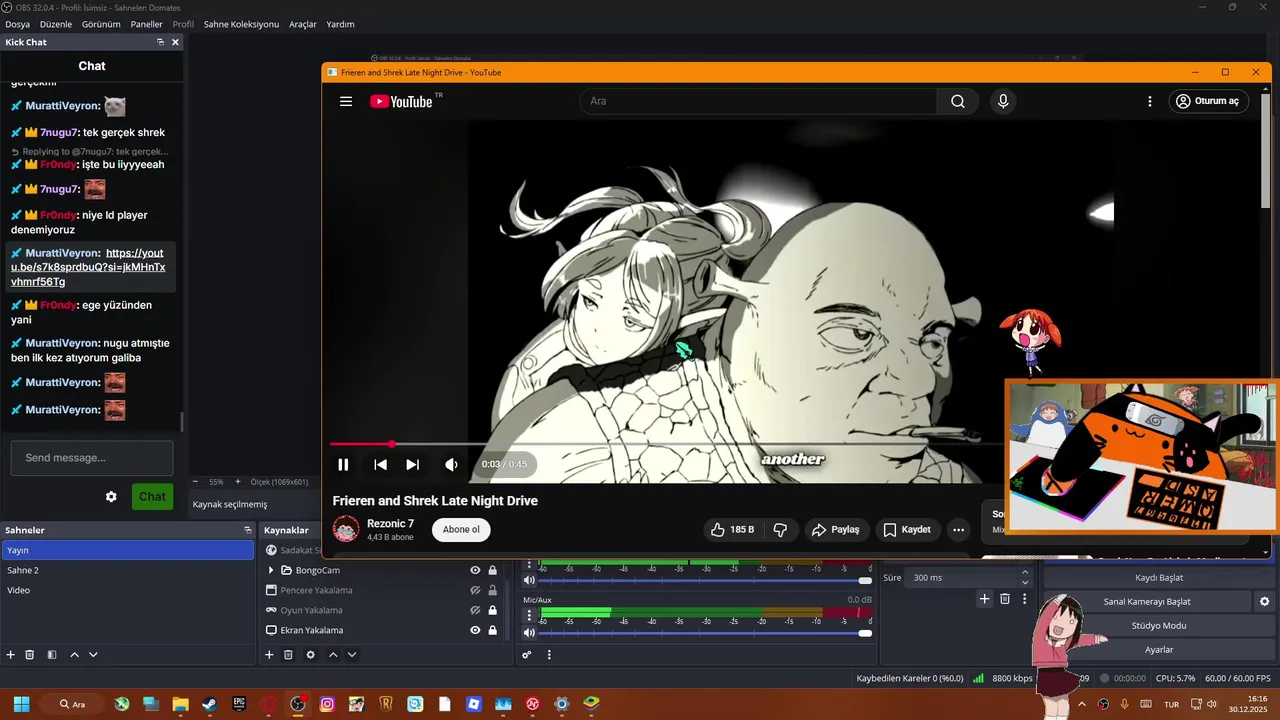Open YouTube settings three-dot menu

point(1150,101)
